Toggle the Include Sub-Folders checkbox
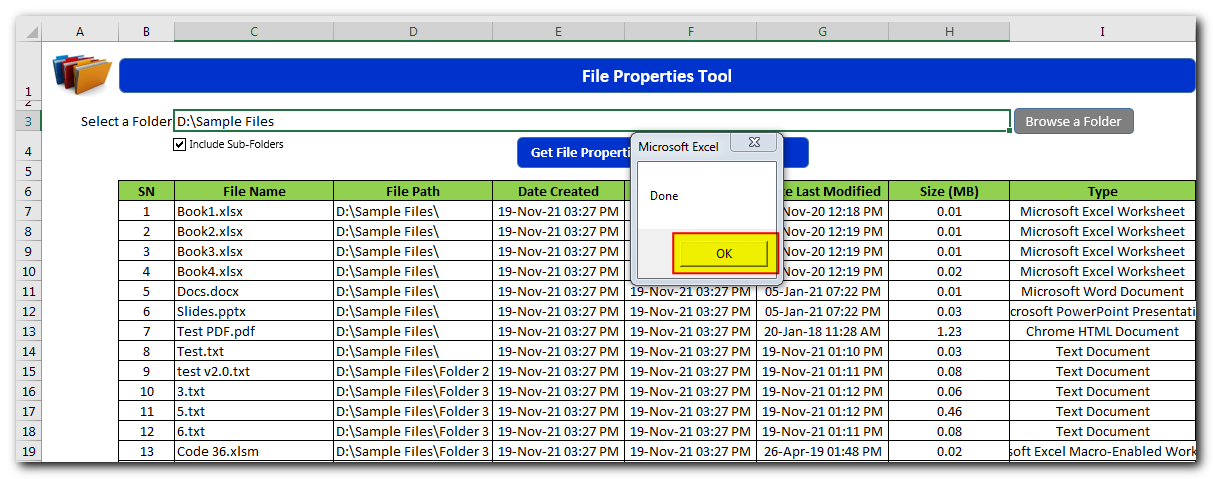 coord(180,144)
